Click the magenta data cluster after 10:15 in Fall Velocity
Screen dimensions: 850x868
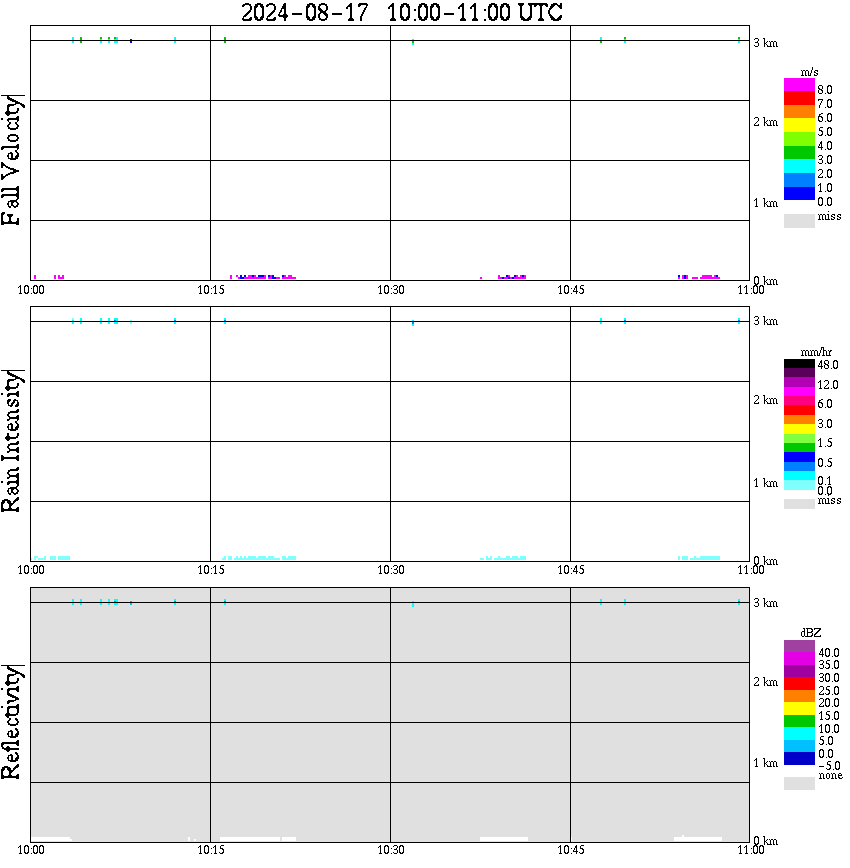pos(263,277)
